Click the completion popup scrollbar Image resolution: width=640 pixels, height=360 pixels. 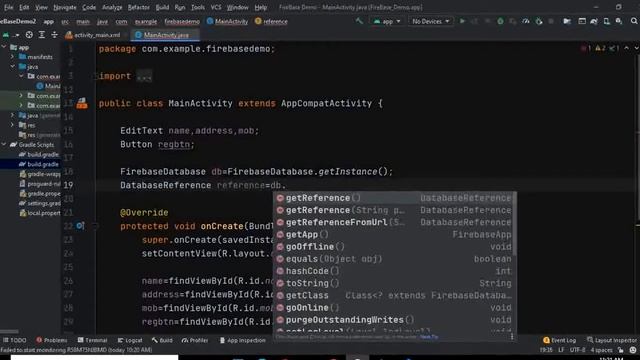514,224
